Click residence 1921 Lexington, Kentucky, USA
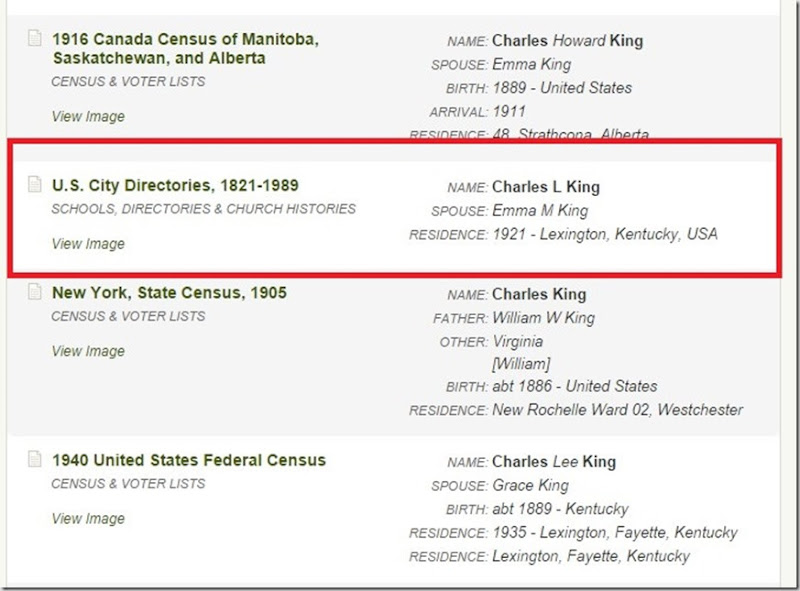800x591 pixels. point(605,235)
